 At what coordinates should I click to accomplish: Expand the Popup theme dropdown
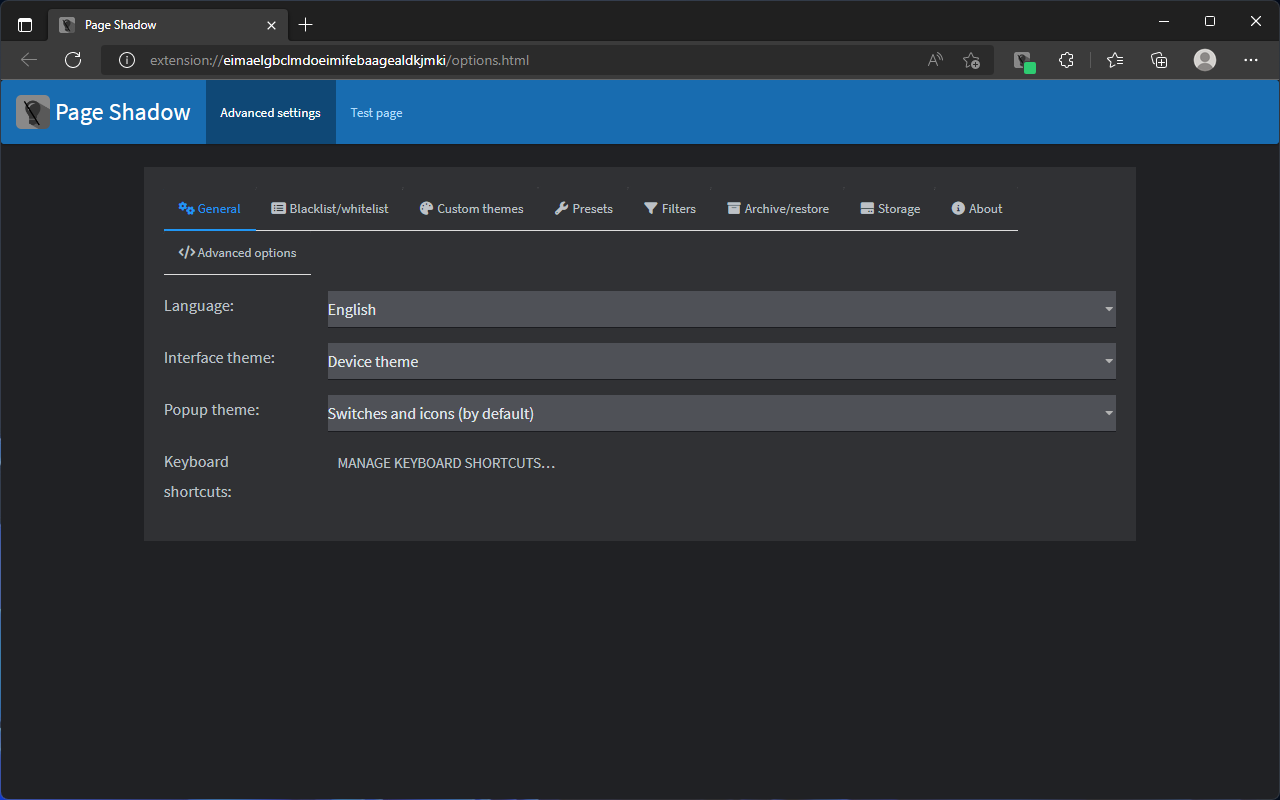(721, 413)
